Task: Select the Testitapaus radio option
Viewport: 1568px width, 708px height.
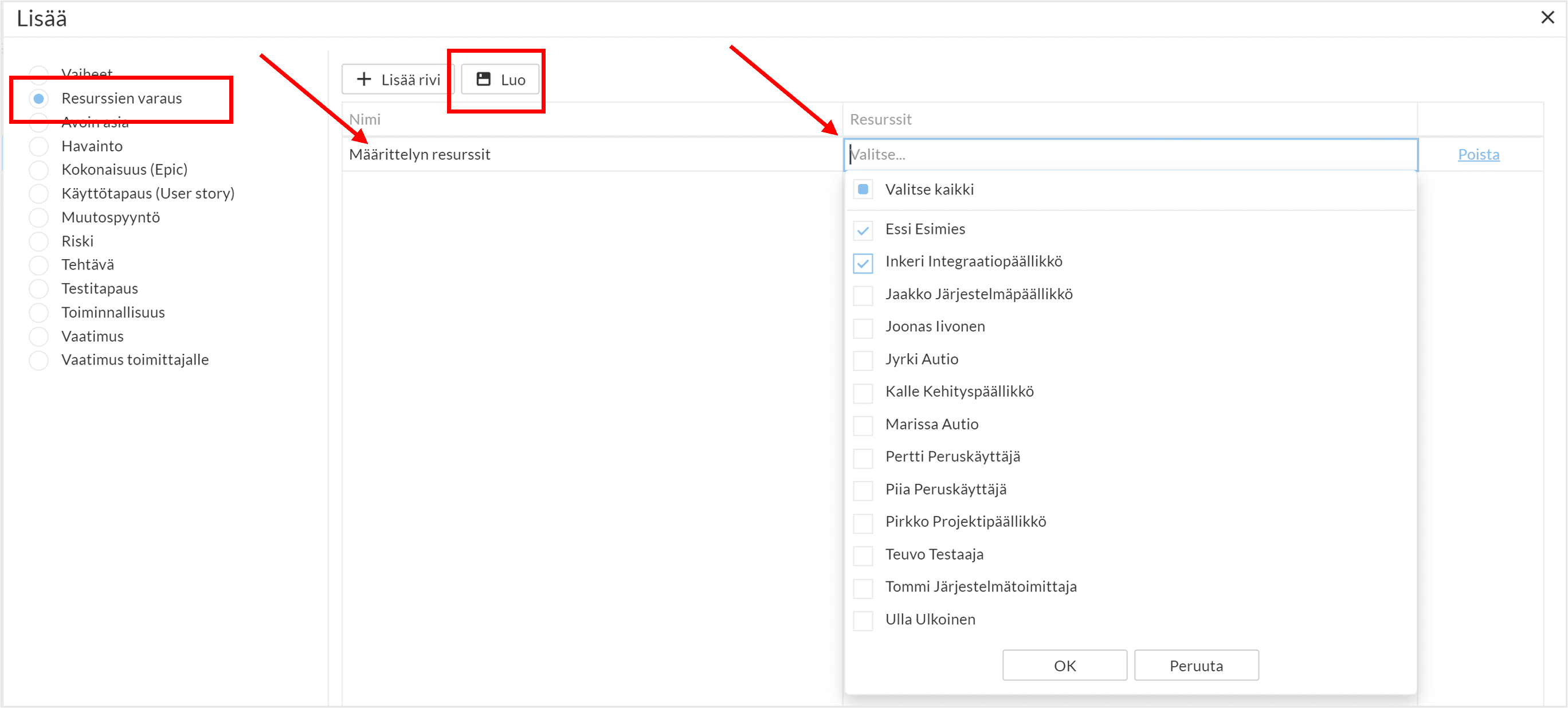Action: point(39,289)
